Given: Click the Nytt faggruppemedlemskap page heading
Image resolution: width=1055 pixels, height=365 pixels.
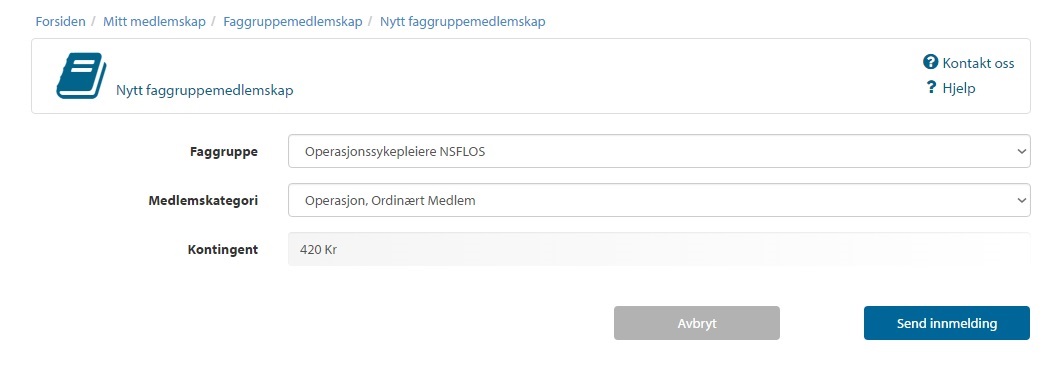Looking at the screenshot, I should tap(205, 90).
